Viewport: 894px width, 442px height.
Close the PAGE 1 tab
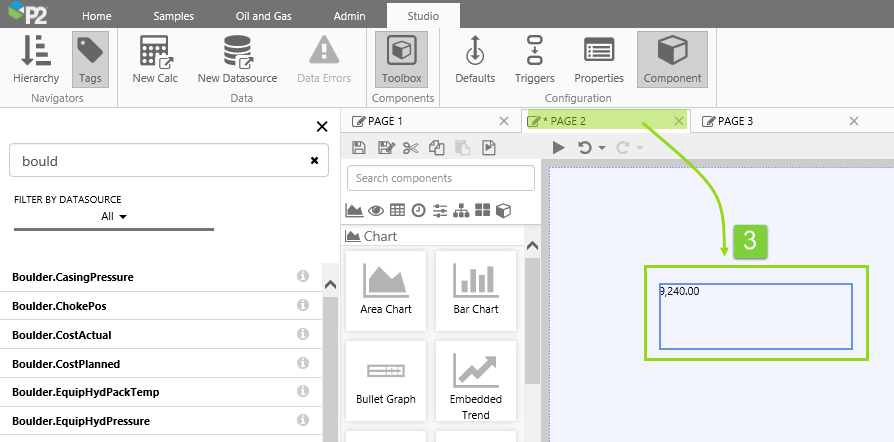pos(503,121)
